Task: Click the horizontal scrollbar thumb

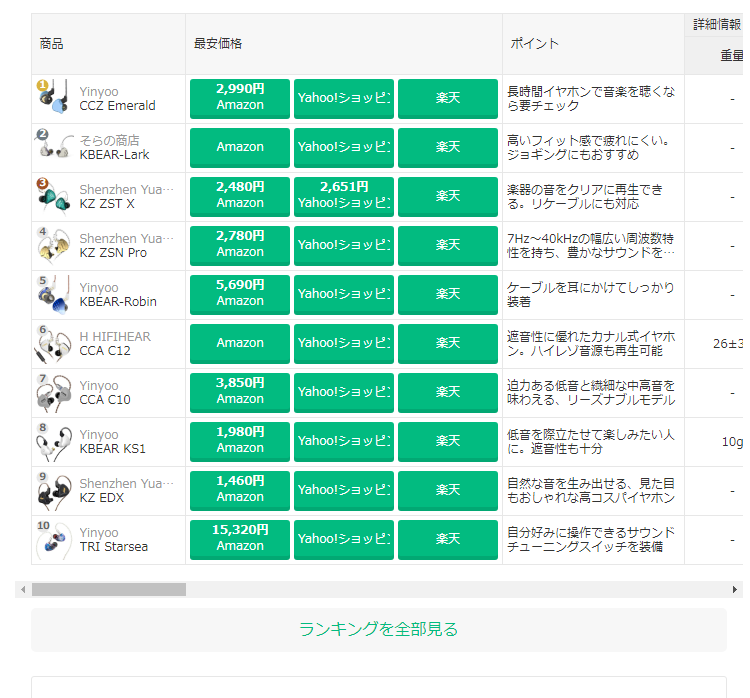Action: tap(109, 589)
